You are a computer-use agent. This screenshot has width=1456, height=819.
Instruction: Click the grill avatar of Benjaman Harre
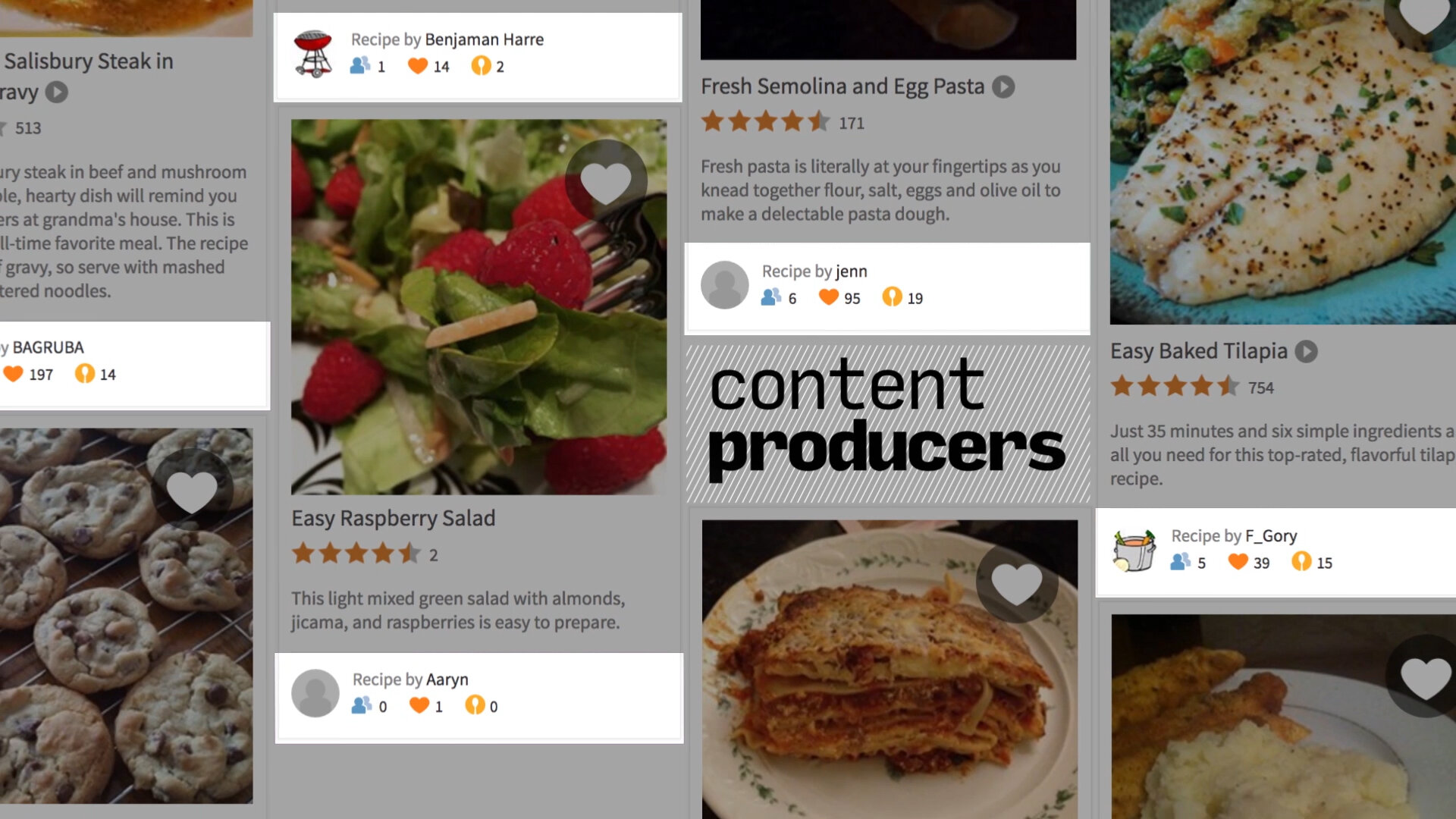[x=313, y=54]
